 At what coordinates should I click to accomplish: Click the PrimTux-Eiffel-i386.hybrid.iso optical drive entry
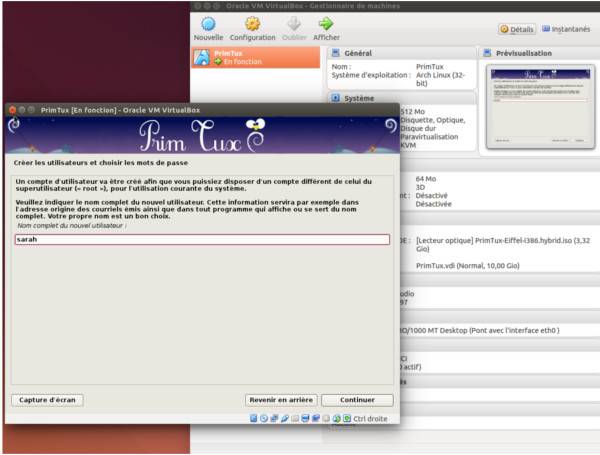(x=503, y=245)
